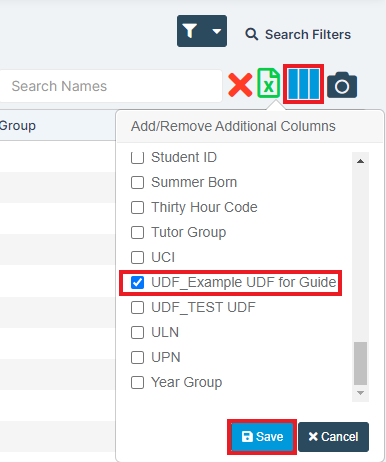This screenshot has width=386, height=462.
Task: Click the red X clear icon
Action: coord(240,85)
